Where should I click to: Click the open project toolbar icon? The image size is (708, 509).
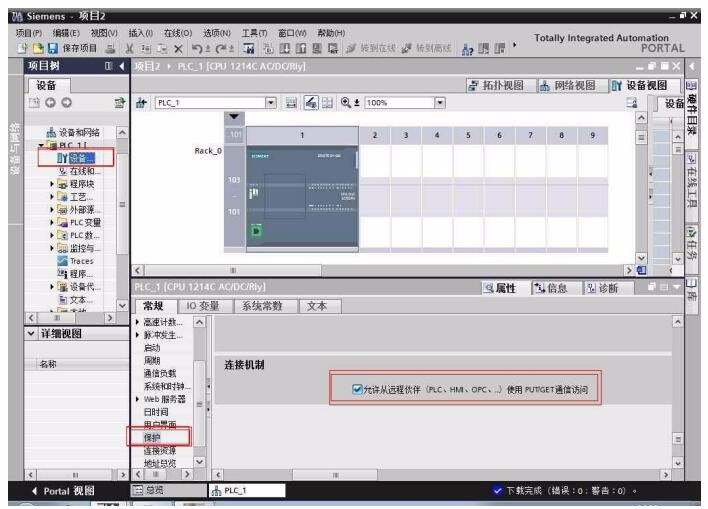point(38,48)
